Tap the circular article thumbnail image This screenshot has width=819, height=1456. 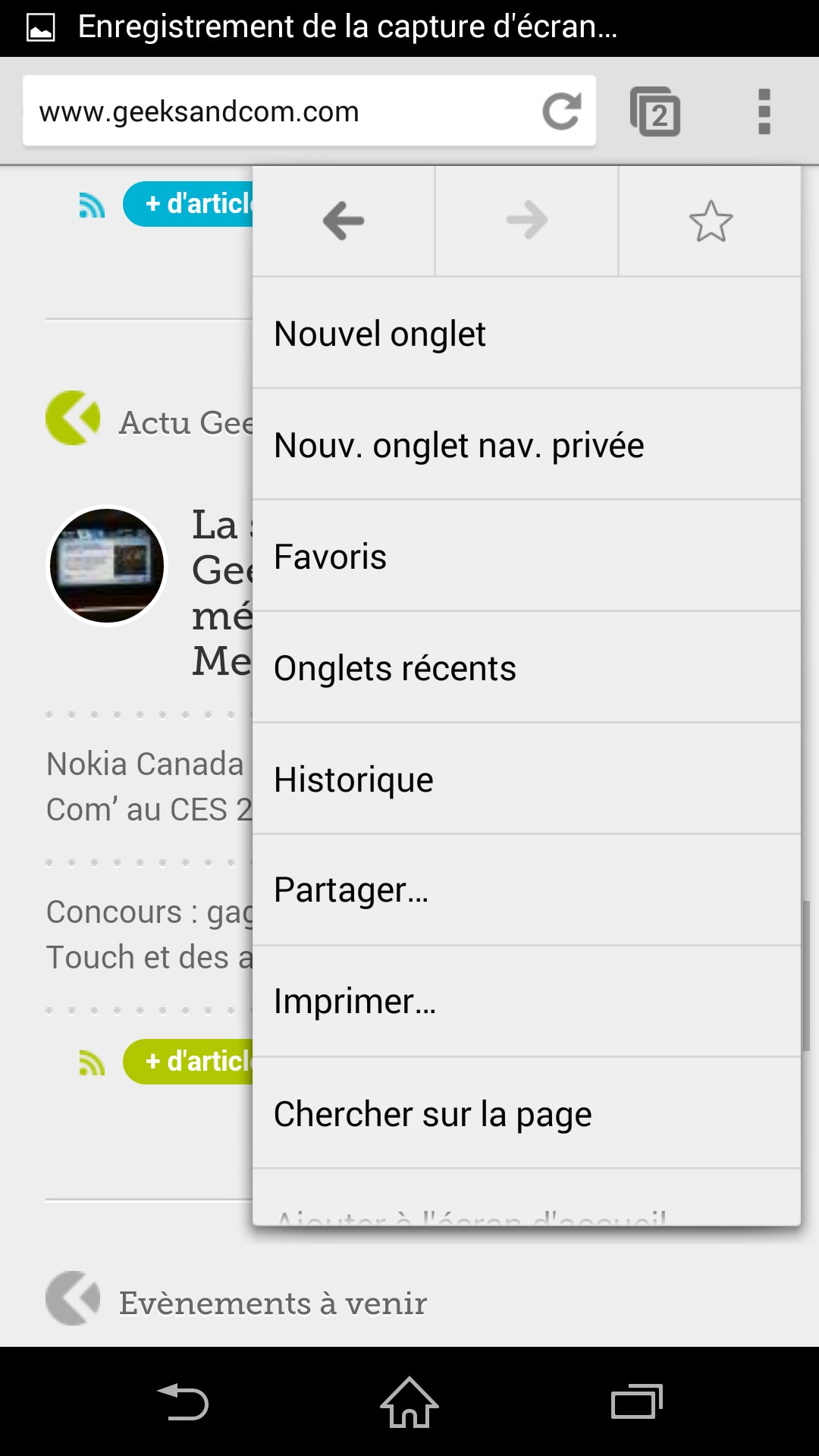point(107,566)
